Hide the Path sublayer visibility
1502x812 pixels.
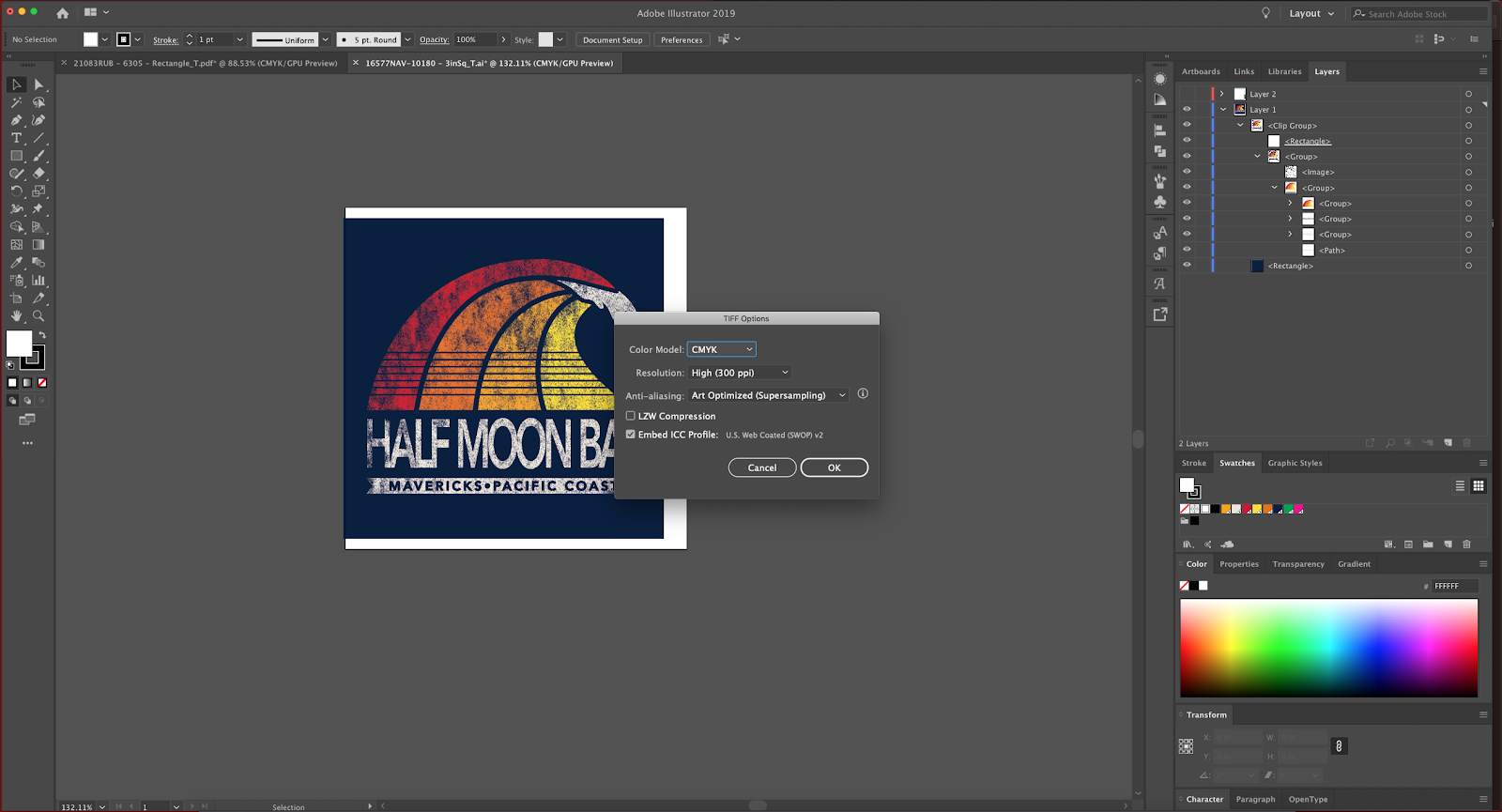pyautogui.click(x=1187, y=250)
